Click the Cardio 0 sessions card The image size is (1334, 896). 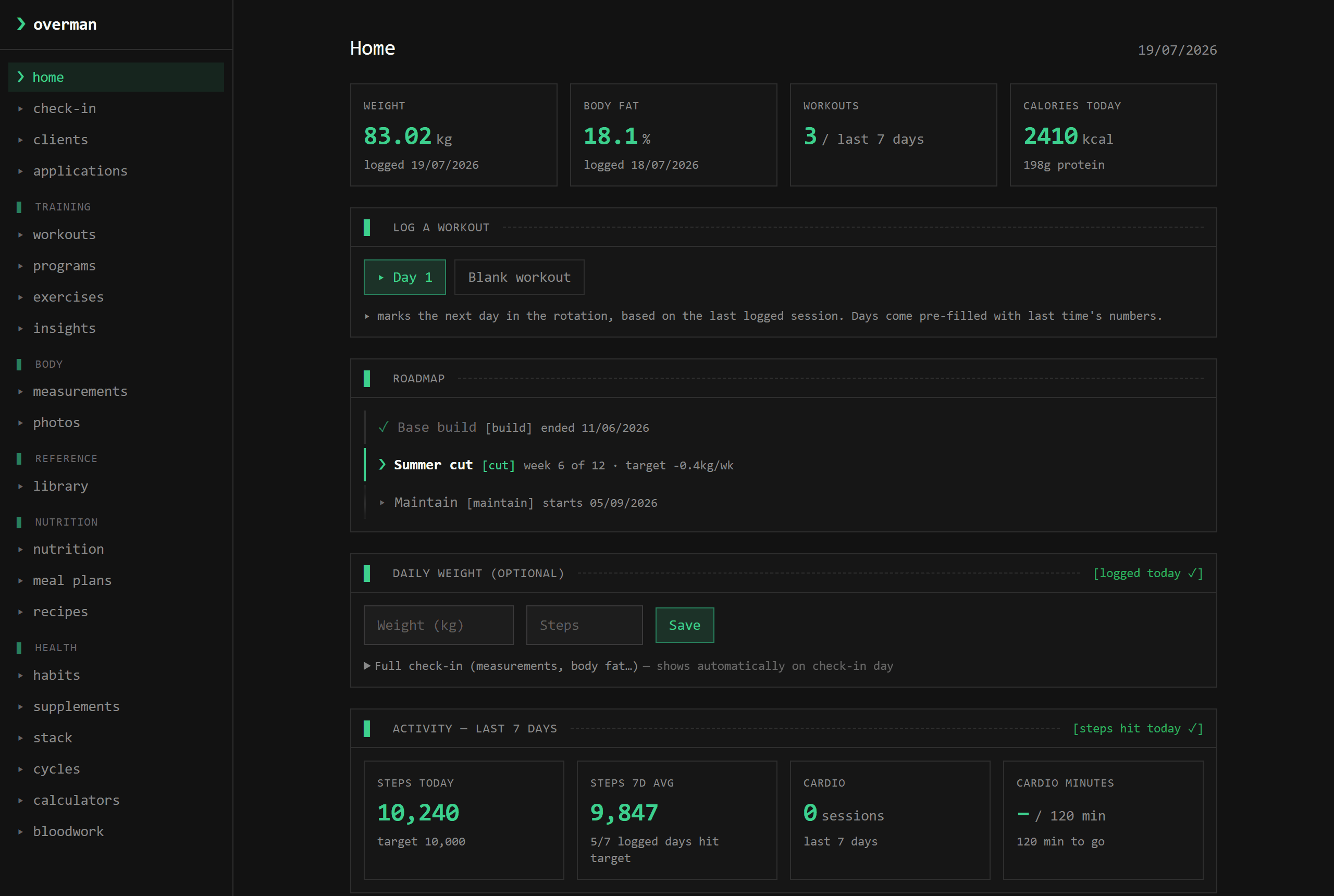pyautogui.click(x=890, y=820)
